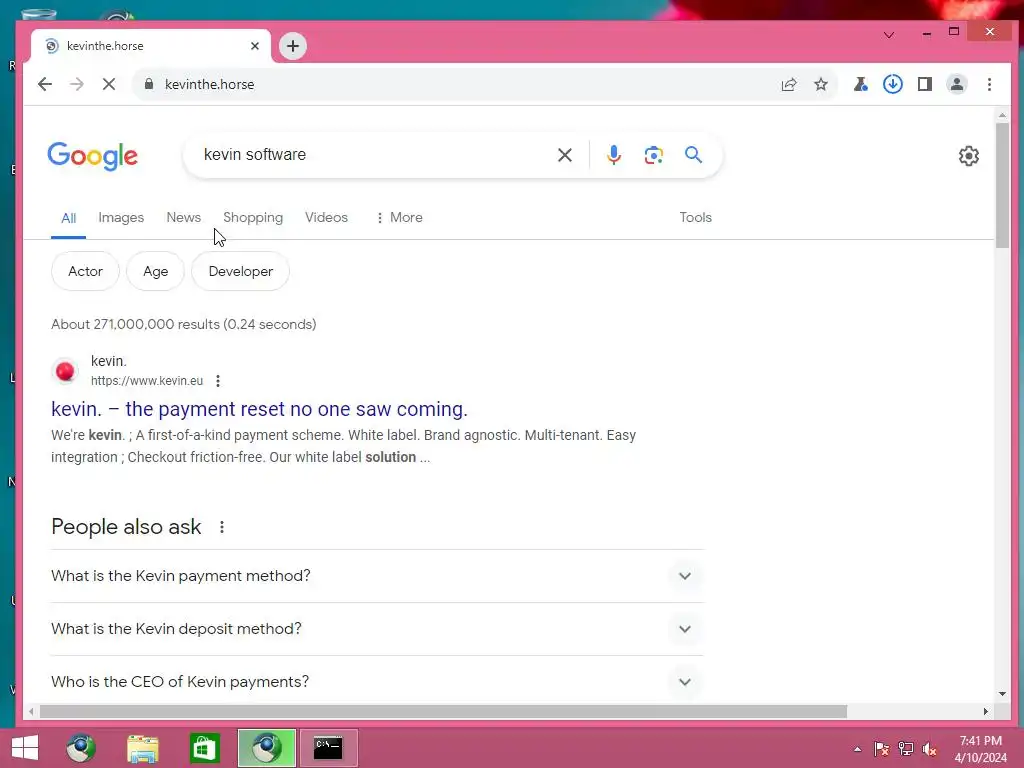The width and height of the screenshot is (1024, 768).
Task: Bookmark this page with the star
Action: click(x=821, y=84)
